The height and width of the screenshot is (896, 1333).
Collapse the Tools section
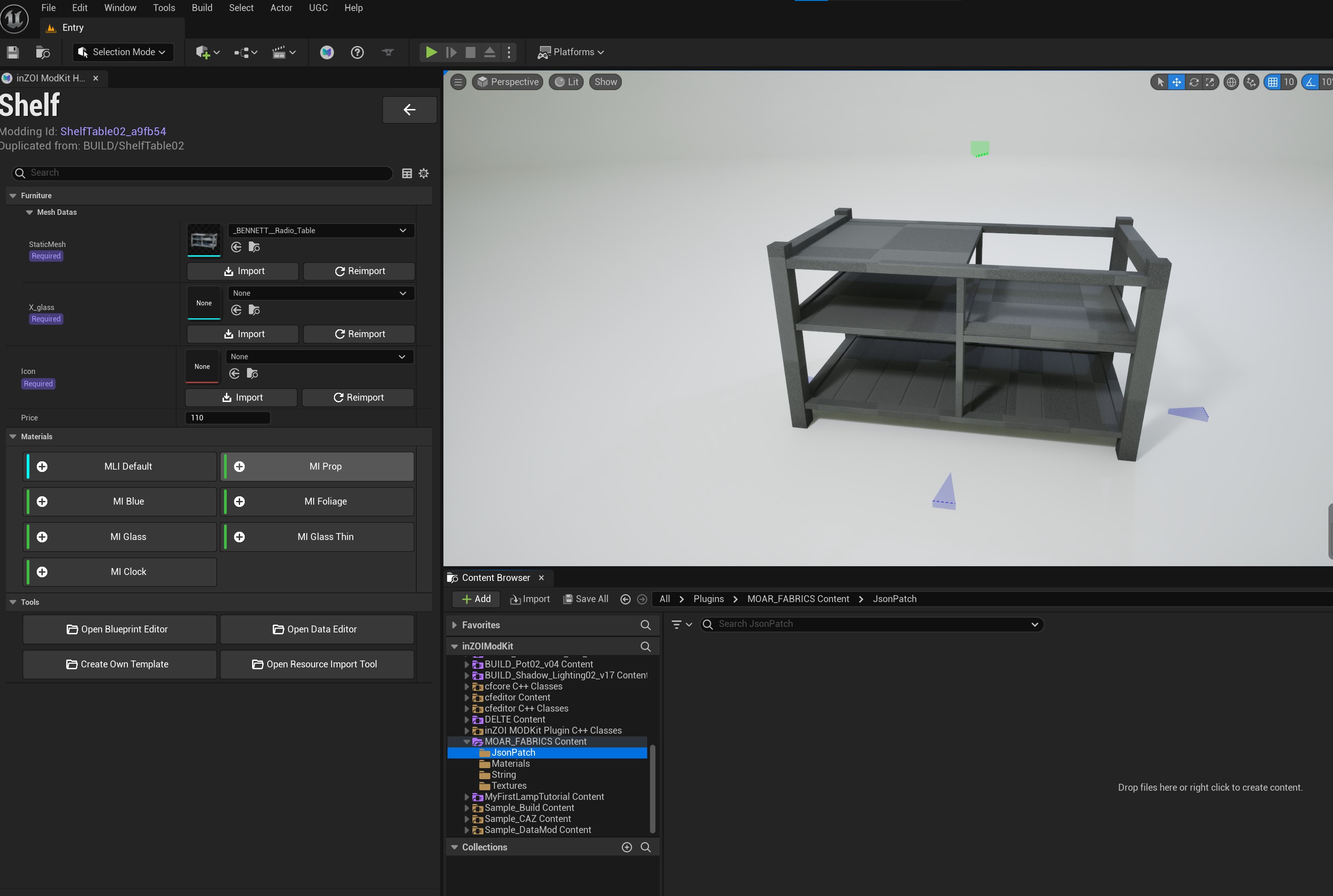12,602
